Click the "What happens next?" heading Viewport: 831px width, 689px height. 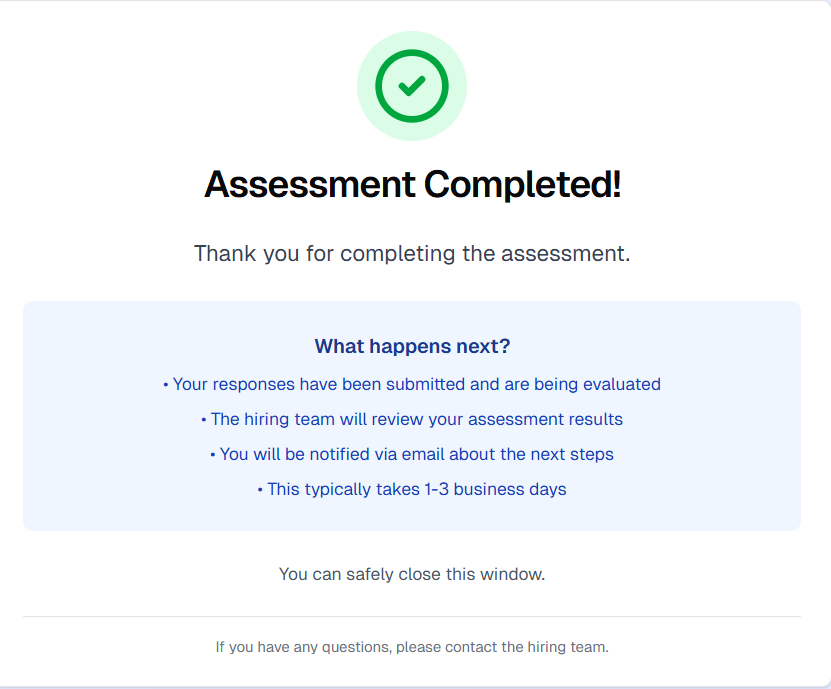click(412, 347)
